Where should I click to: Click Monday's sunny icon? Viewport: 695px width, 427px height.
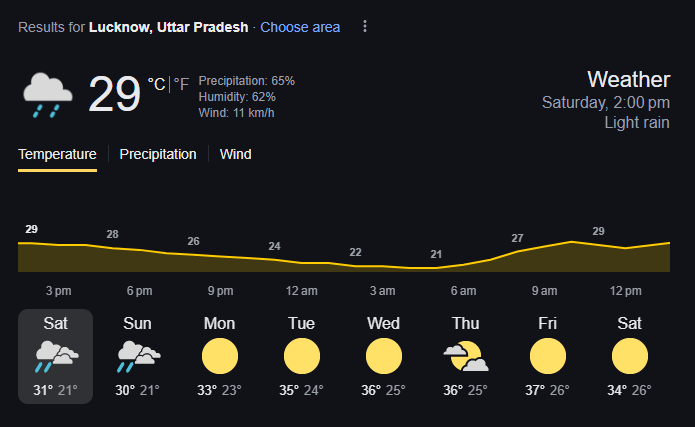click(x=220, y=357)
